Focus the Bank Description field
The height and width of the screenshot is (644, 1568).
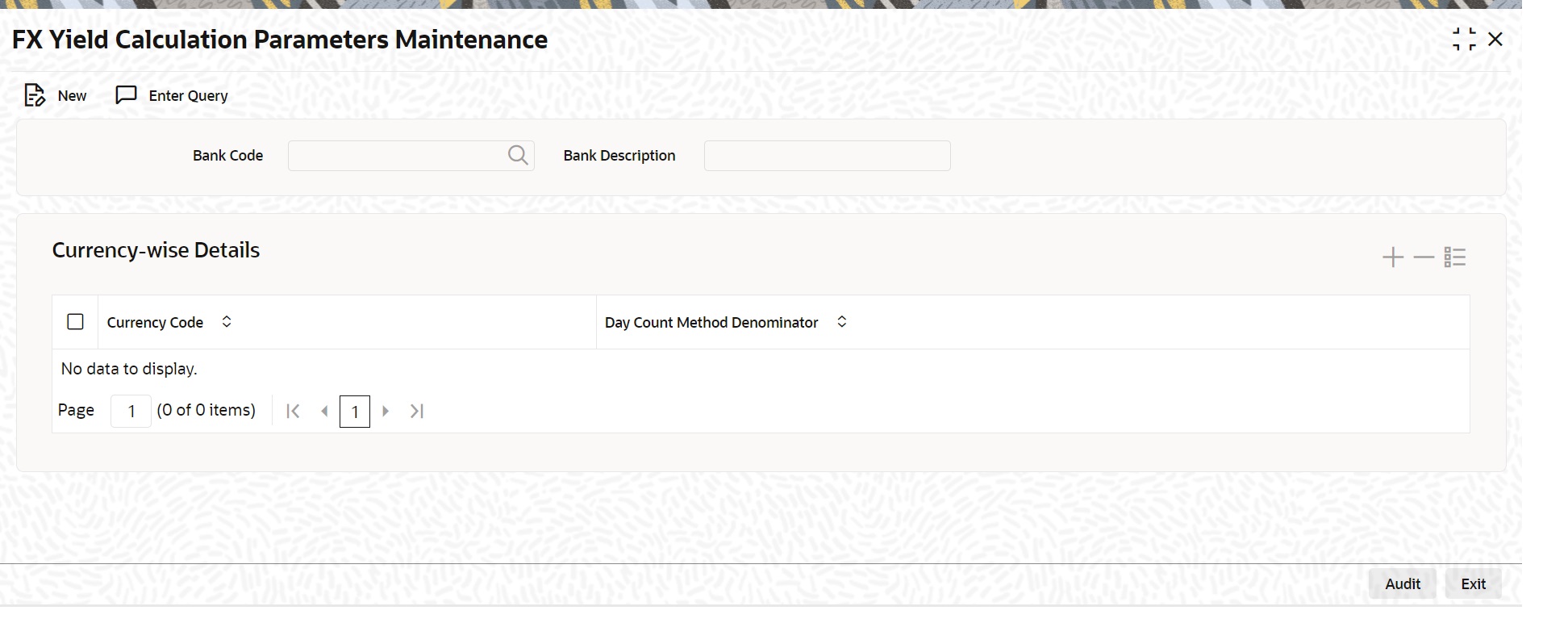point(828,156)
